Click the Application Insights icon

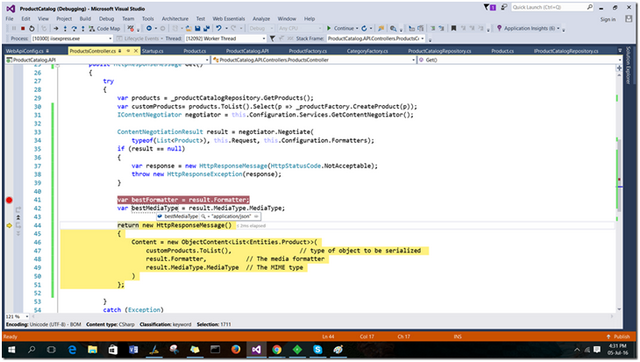point(499,28)
